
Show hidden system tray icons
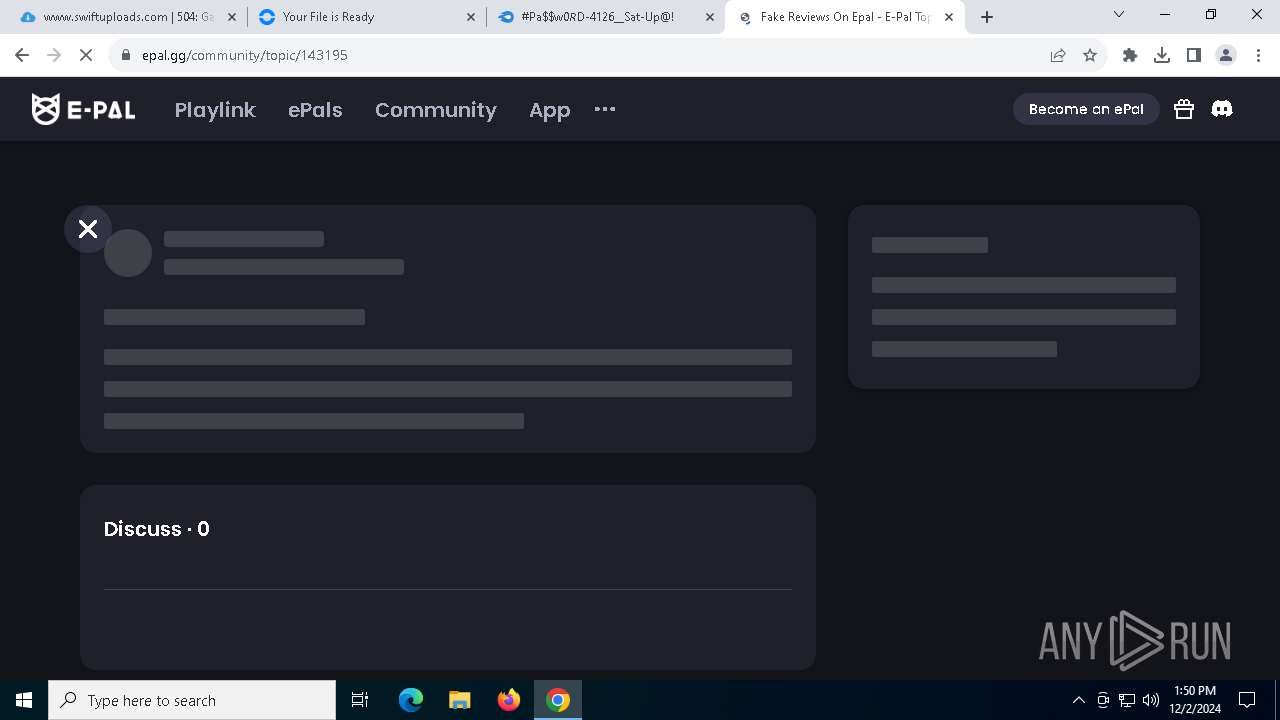1079,700
